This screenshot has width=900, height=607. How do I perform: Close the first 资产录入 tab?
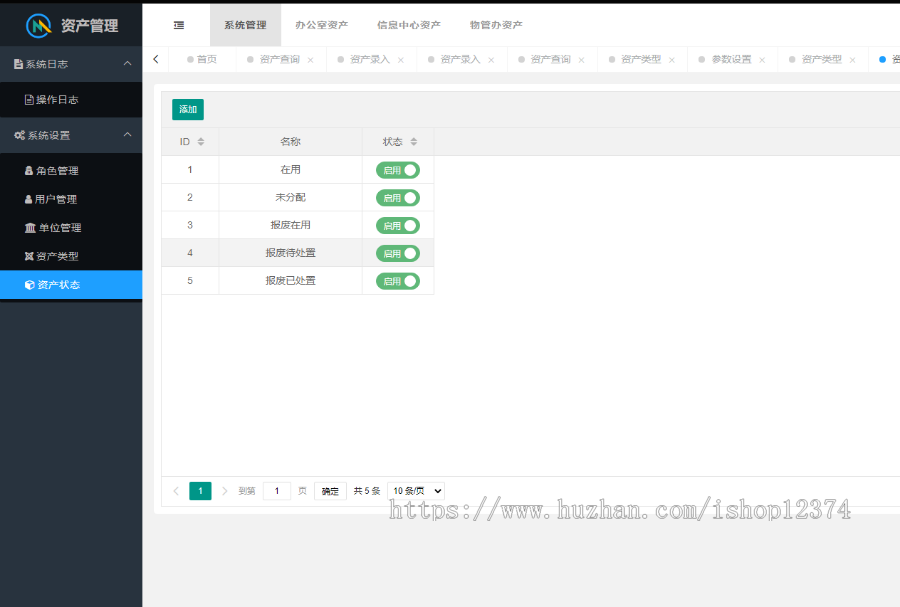click(x=401, y=60)
